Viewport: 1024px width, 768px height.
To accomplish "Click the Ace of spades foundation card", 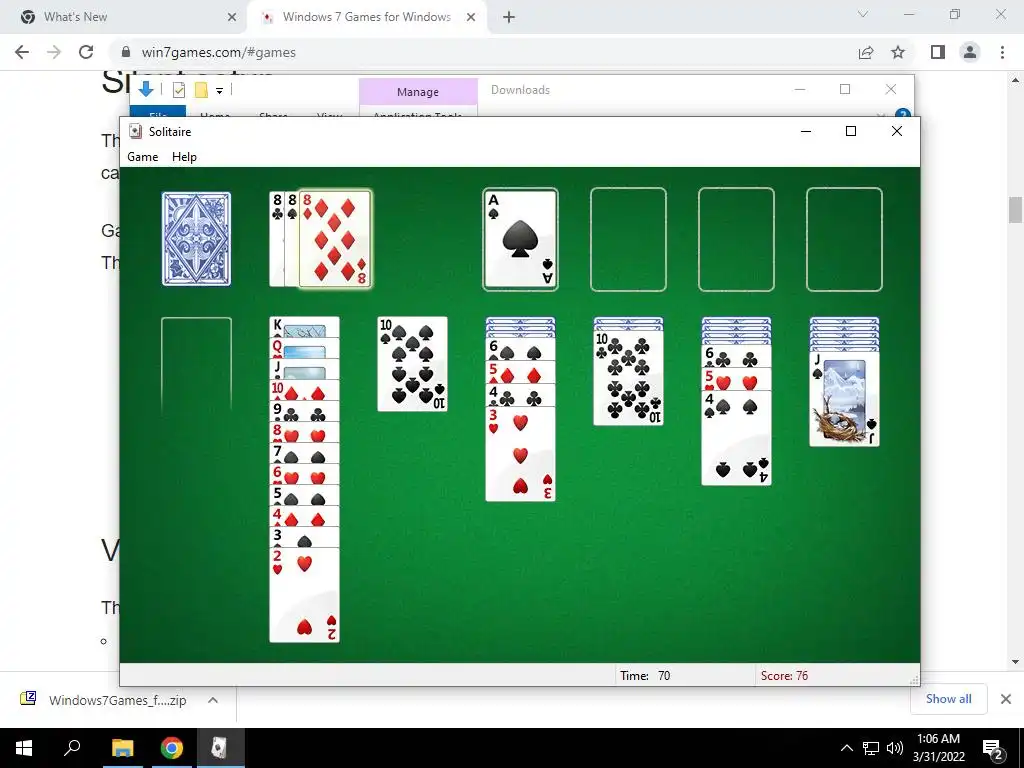I will pos(520,239).
